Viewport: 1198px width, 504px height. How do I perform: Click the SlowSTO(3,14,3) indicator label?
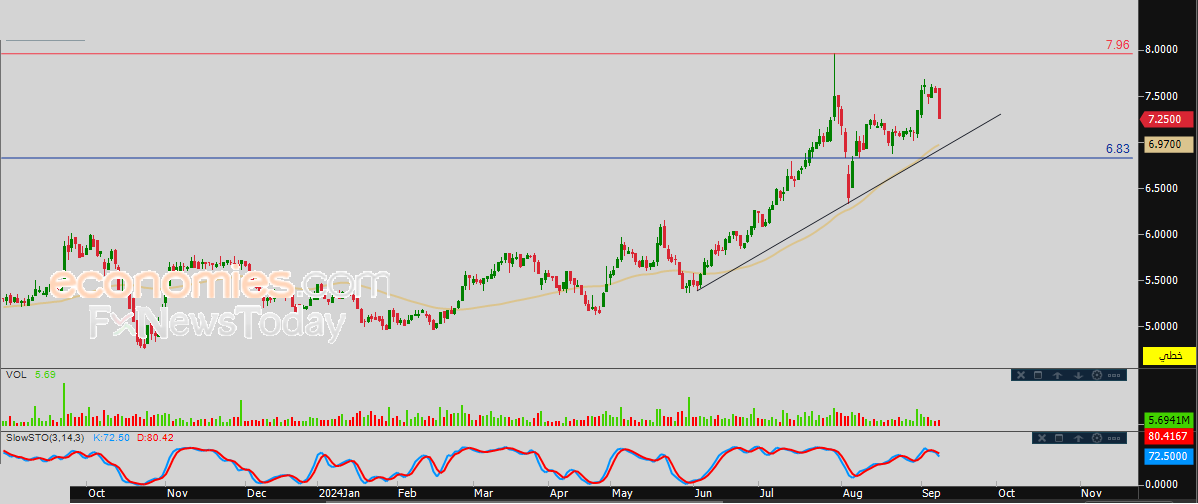click(47, 438)
